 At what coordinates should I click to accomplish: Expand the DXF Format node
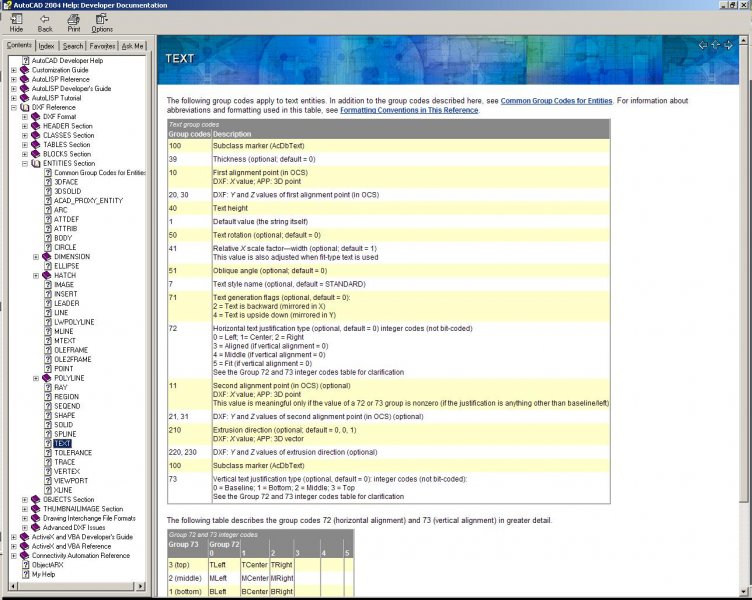tap(25, 117)
